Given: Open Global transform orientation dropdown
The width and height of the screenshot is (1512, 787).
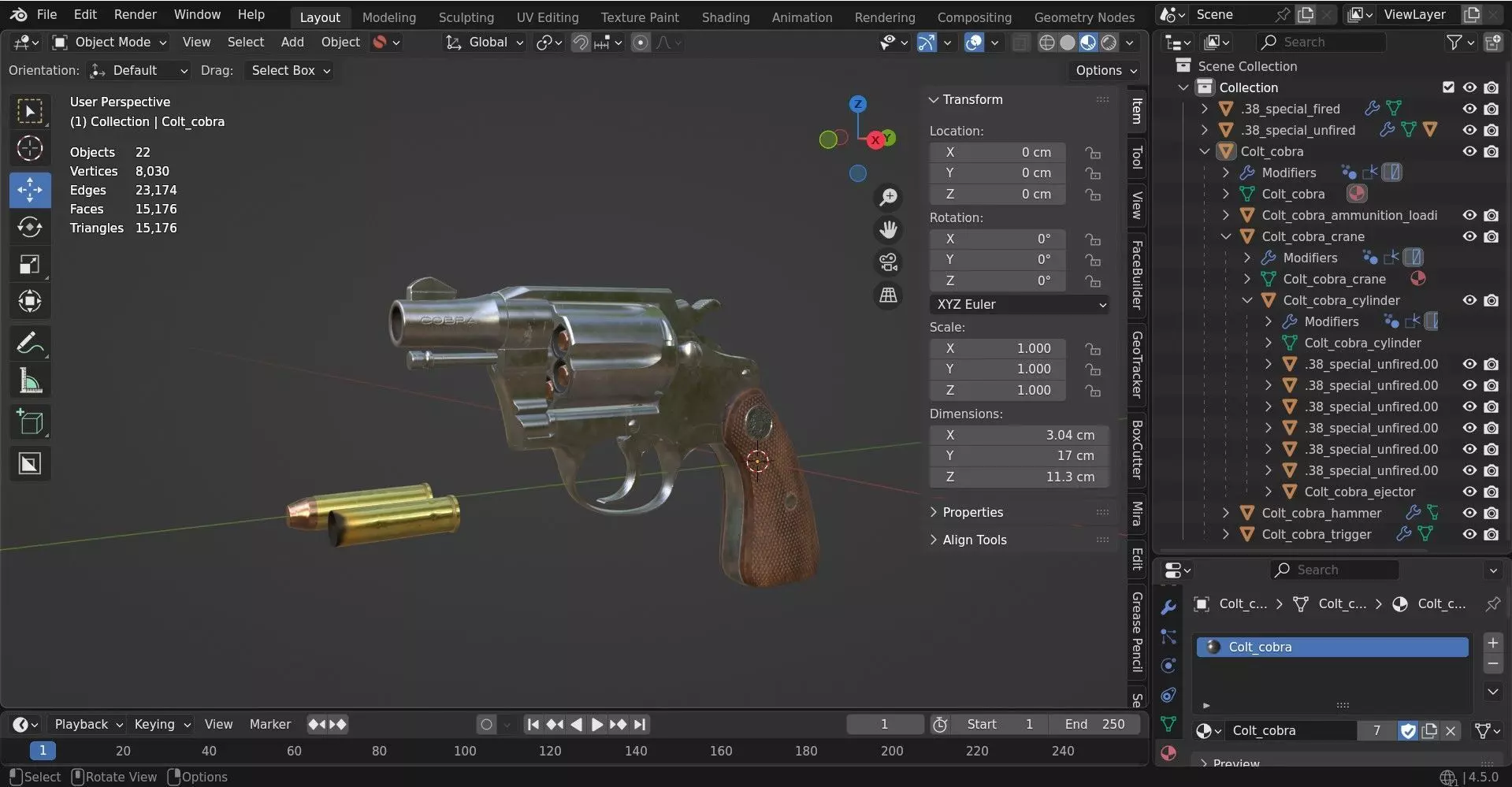Looking at the screenshot, I should pyautogui.click(x=485, y=43).
